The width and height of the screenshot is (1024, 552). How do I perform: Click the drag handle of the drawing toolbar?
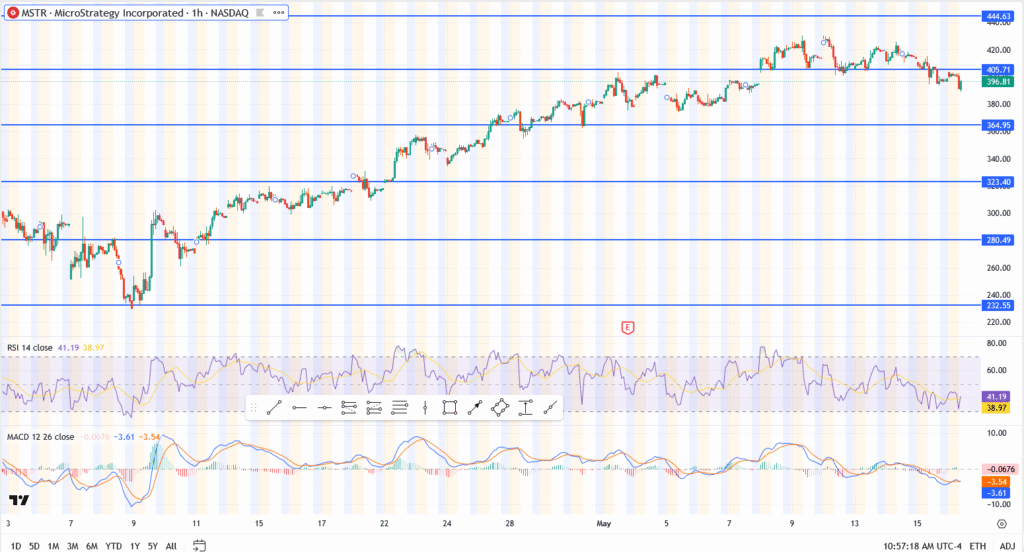[254, 407]
